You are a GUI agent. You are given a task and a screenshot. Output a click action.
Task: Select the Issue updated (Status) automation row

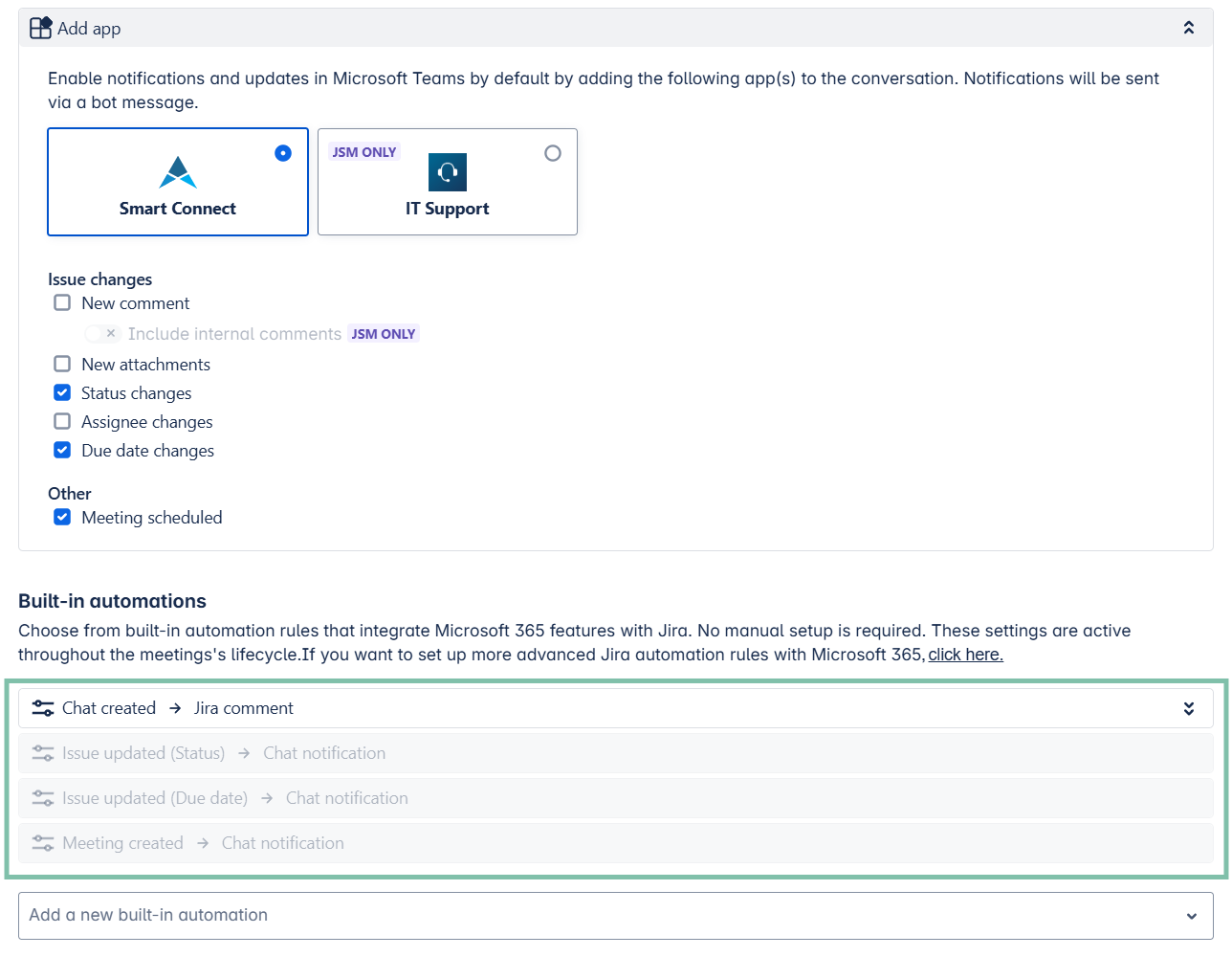(616, 753)
